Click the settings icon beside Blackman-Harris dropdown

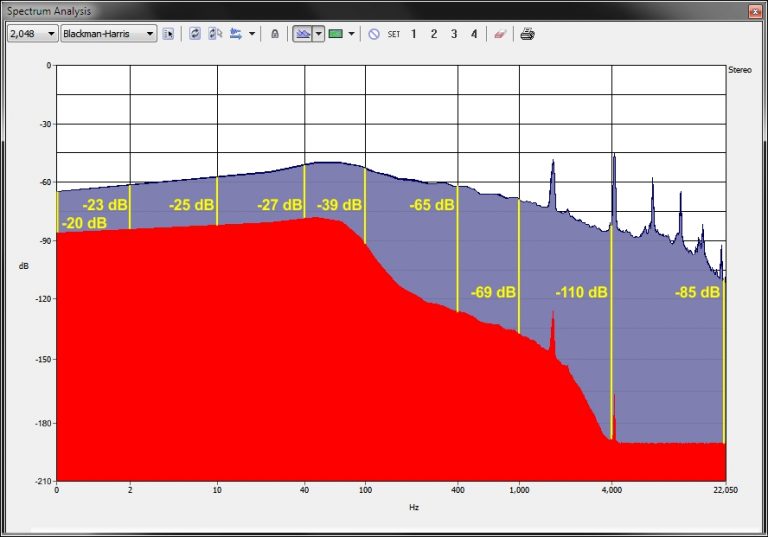168,34
